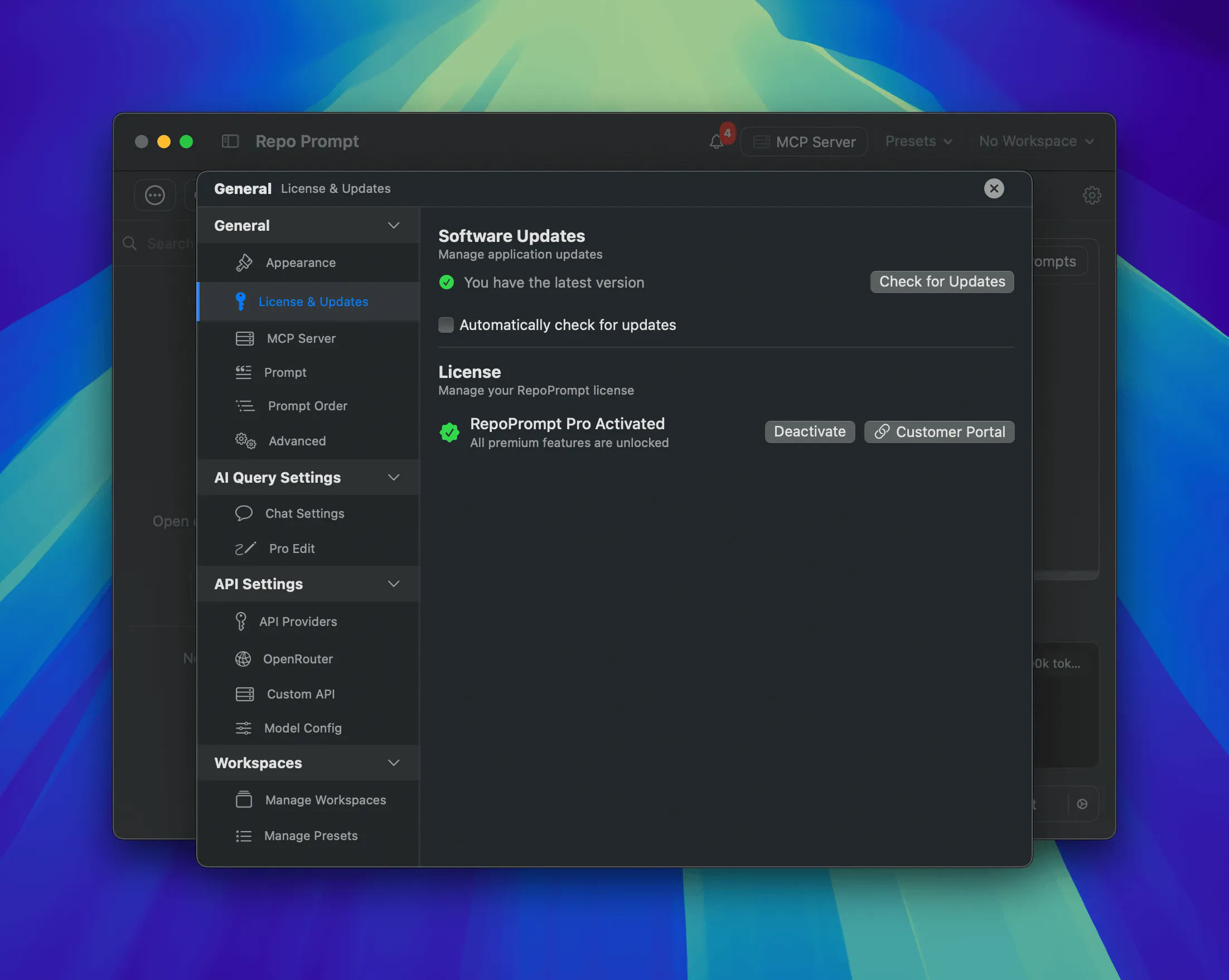Click the green seal badge for Pro Activated

pyautogui.click(x=449, y=432)
